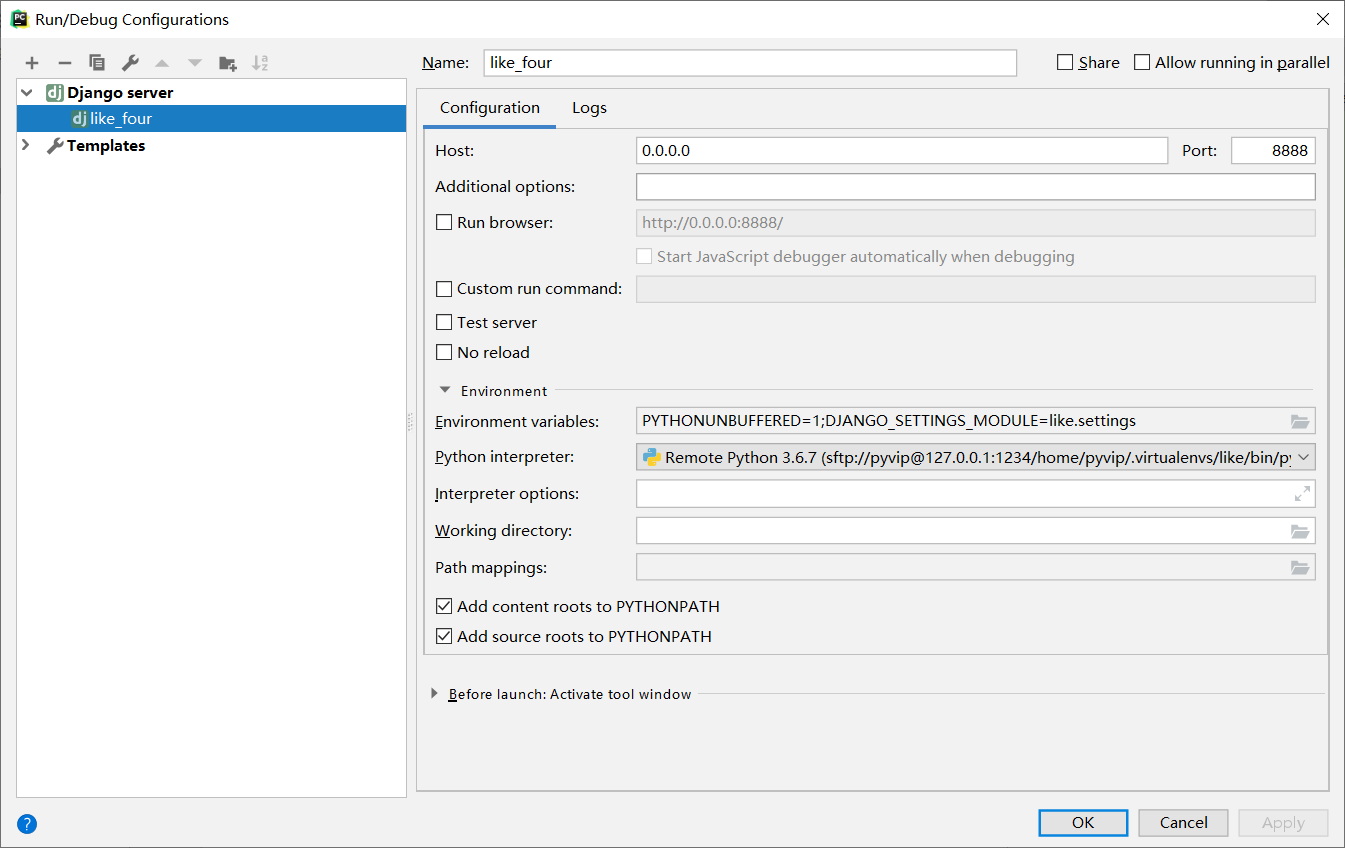Uncheck Add content roots to PYTHONPATH
The width and height of the screenshot is (1345, 848).
pos(444,606)
